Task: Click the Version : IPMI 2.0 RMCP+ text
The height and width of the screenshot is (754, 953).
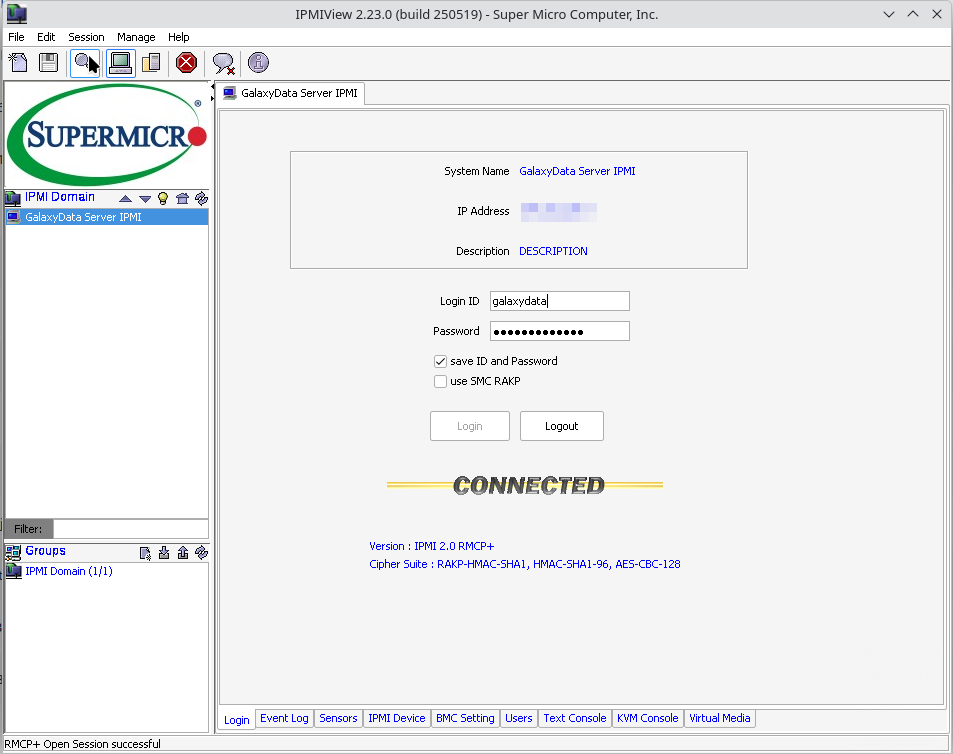Action: coord(432,546)
